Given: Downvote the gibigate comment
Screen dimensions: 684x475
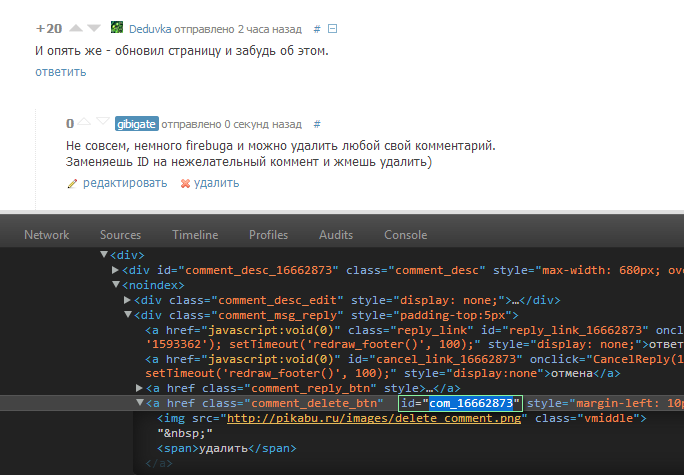Looking at the screenshot, I should point(102,124).
